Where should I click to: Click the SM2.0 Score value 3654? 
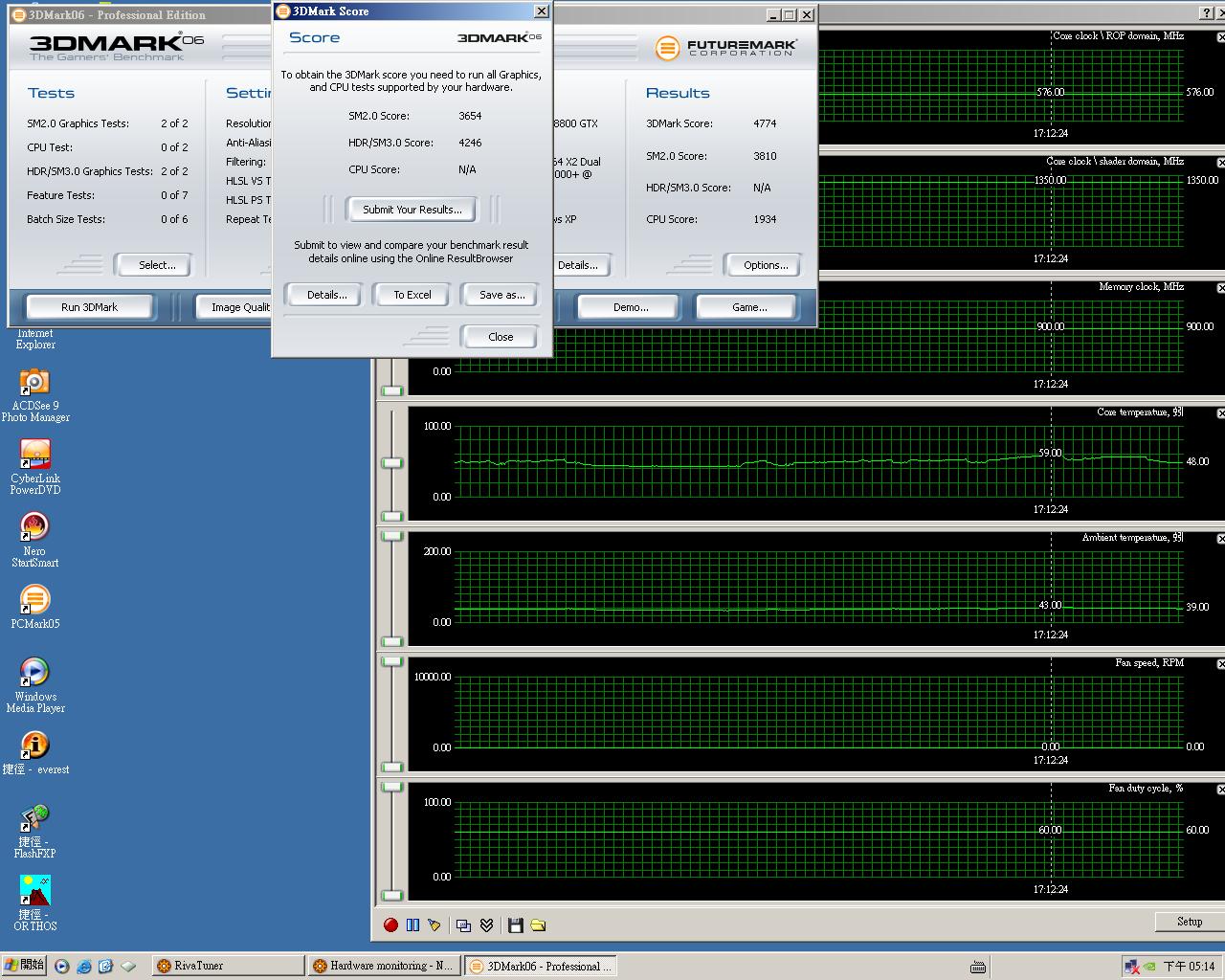[x=470, y=116]
